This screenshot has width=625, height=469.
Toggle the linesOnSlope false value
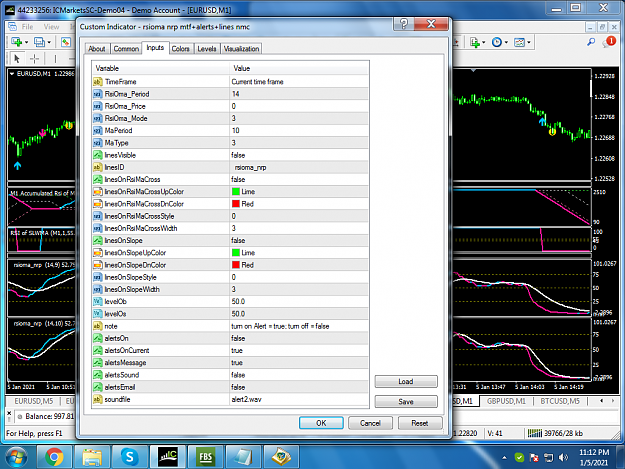click(299, 240)
